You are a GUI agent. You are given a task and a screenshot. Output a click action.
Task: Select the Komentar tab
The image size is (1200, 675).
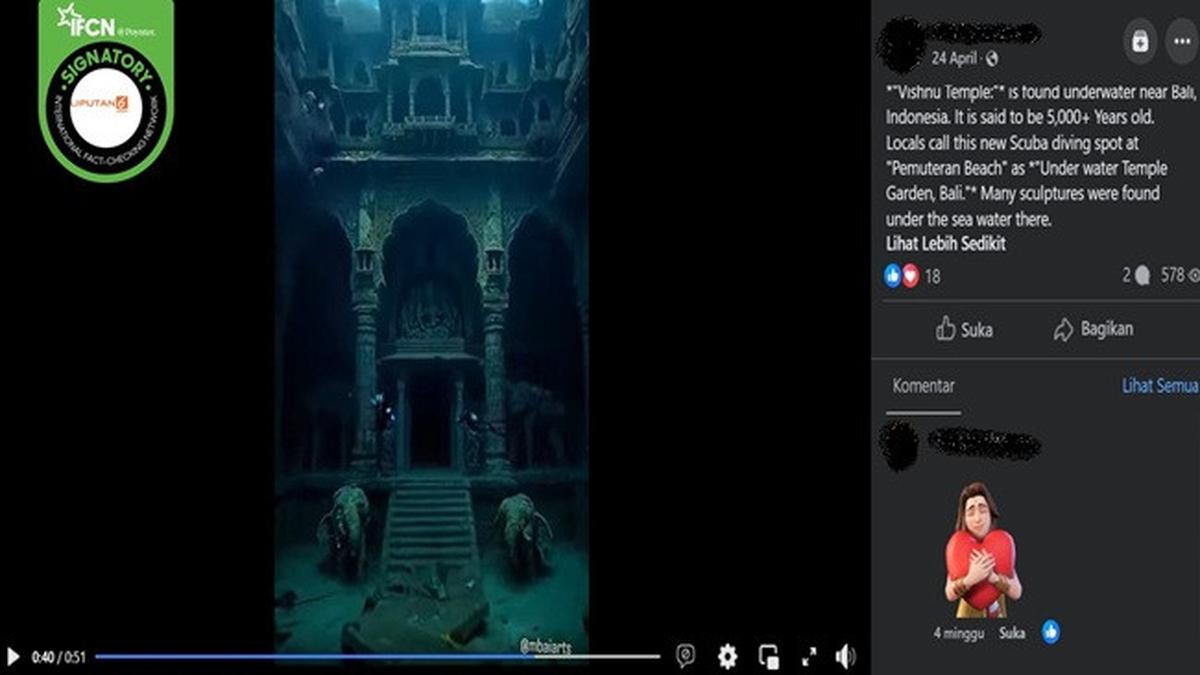923,386
